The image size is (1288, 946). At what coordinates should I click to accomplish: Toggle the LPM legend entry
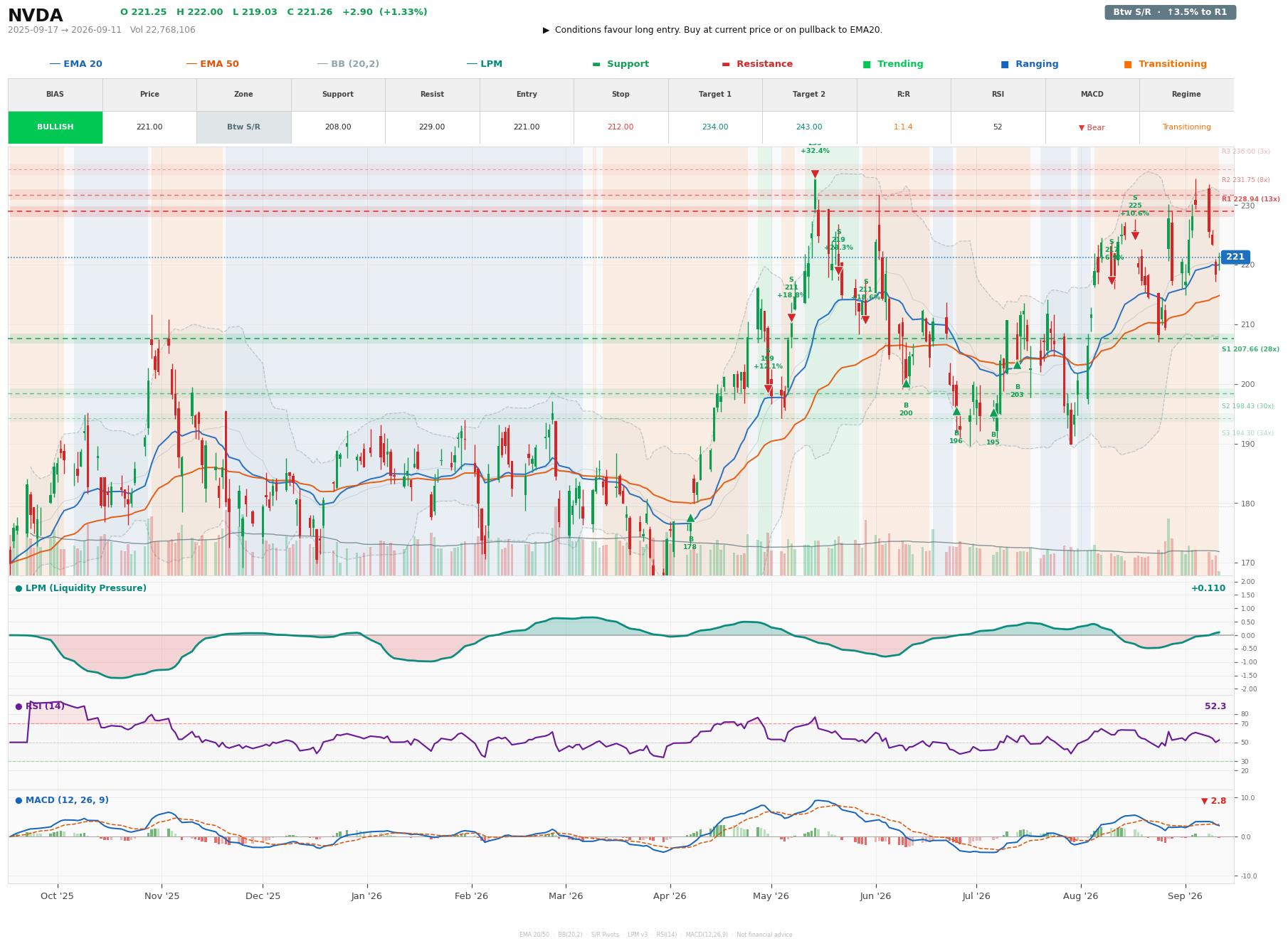pyautogui.click(x=484, y=64)
